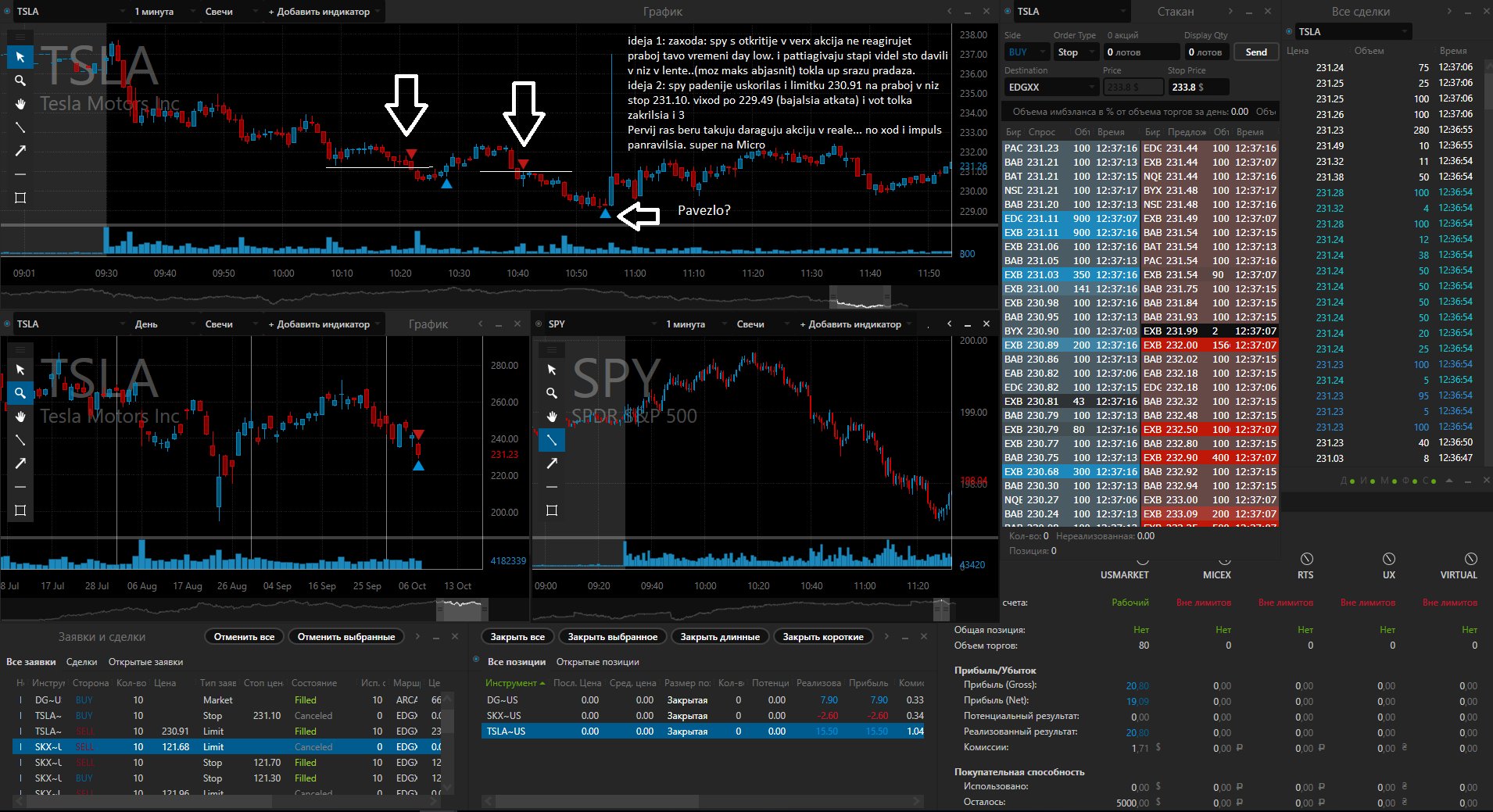Click navigator slider under TSLA daily chart

pyautogui.click(x=462, y=610)
